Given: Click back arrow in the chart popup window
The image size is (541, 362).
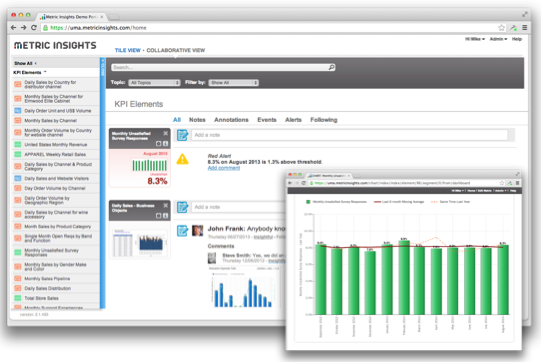Looking at the screenshot, I should pyautogui.click(x=290, y=183).
